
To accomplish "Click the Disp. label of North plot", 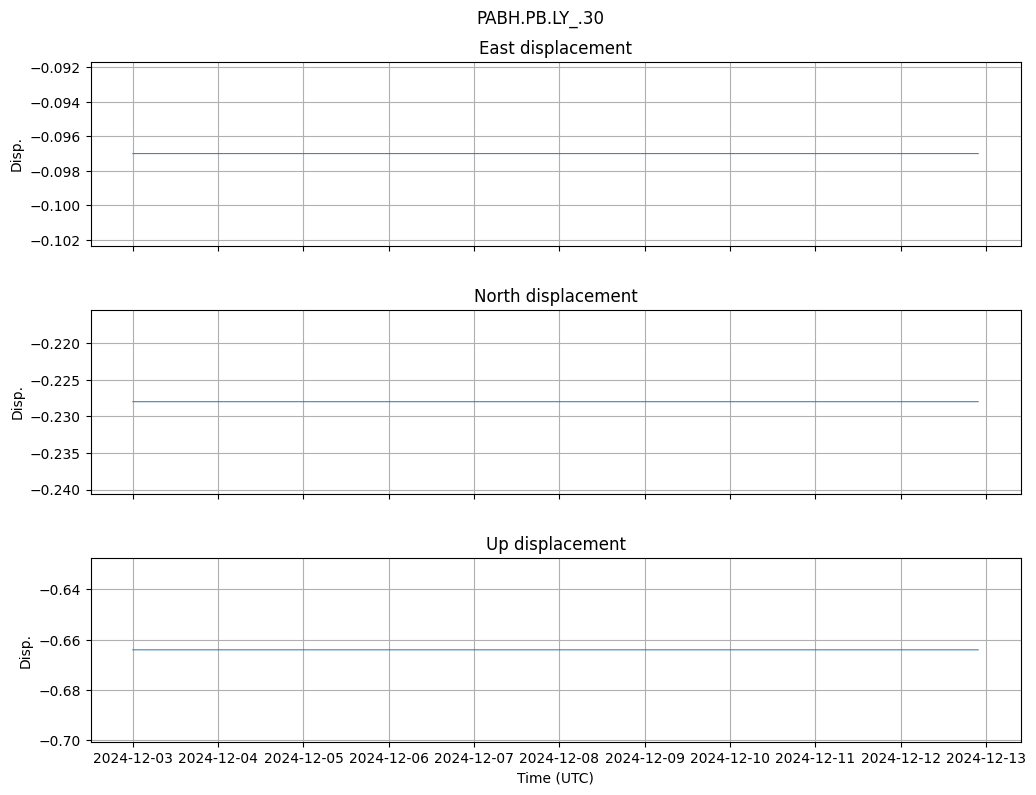I will (x=17, y=402).
